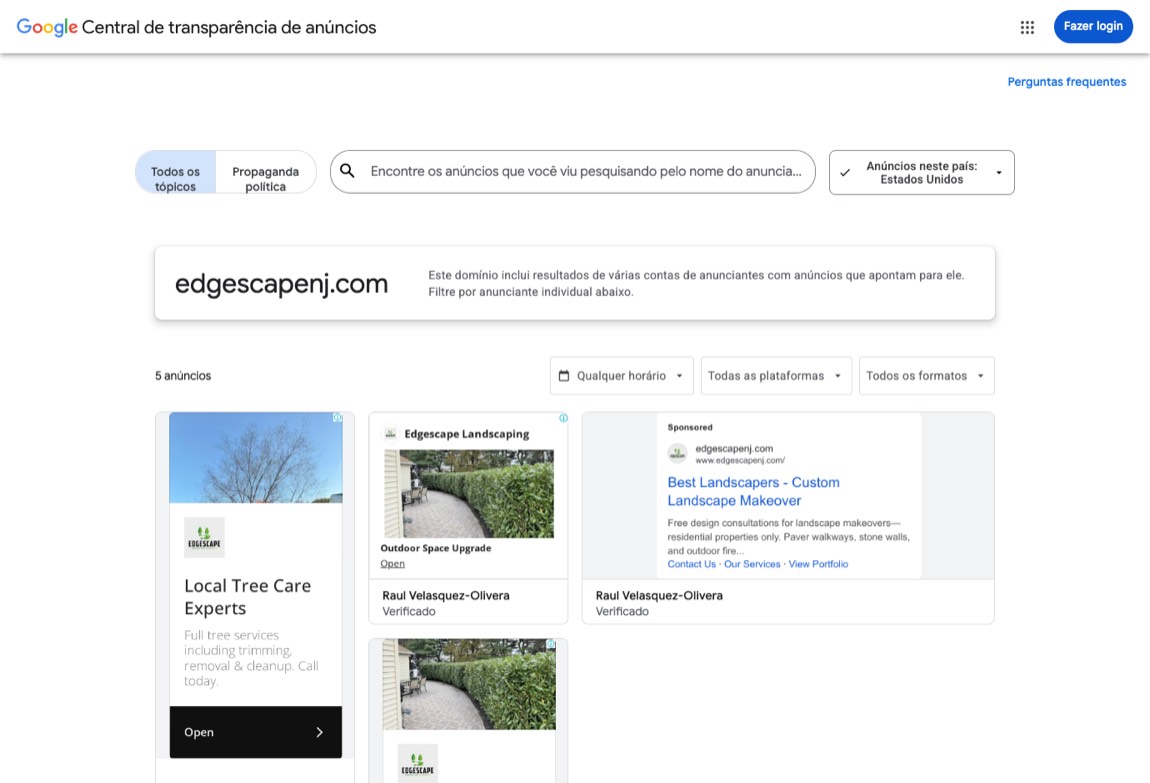This screenshot has height=783, width=1150.
Task: Click the magnifier search icon
Action: tap(348, 171)
